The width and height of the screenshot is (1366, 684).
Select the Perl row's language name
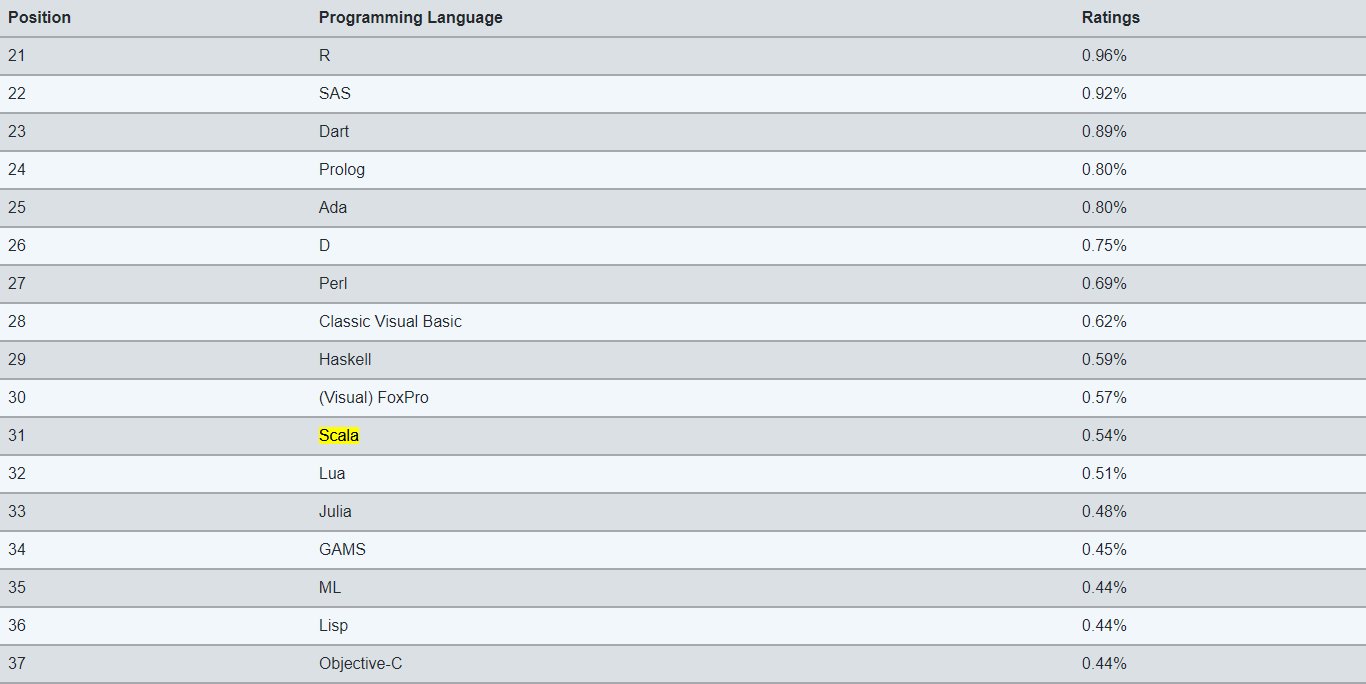click(x=333, y=284)
